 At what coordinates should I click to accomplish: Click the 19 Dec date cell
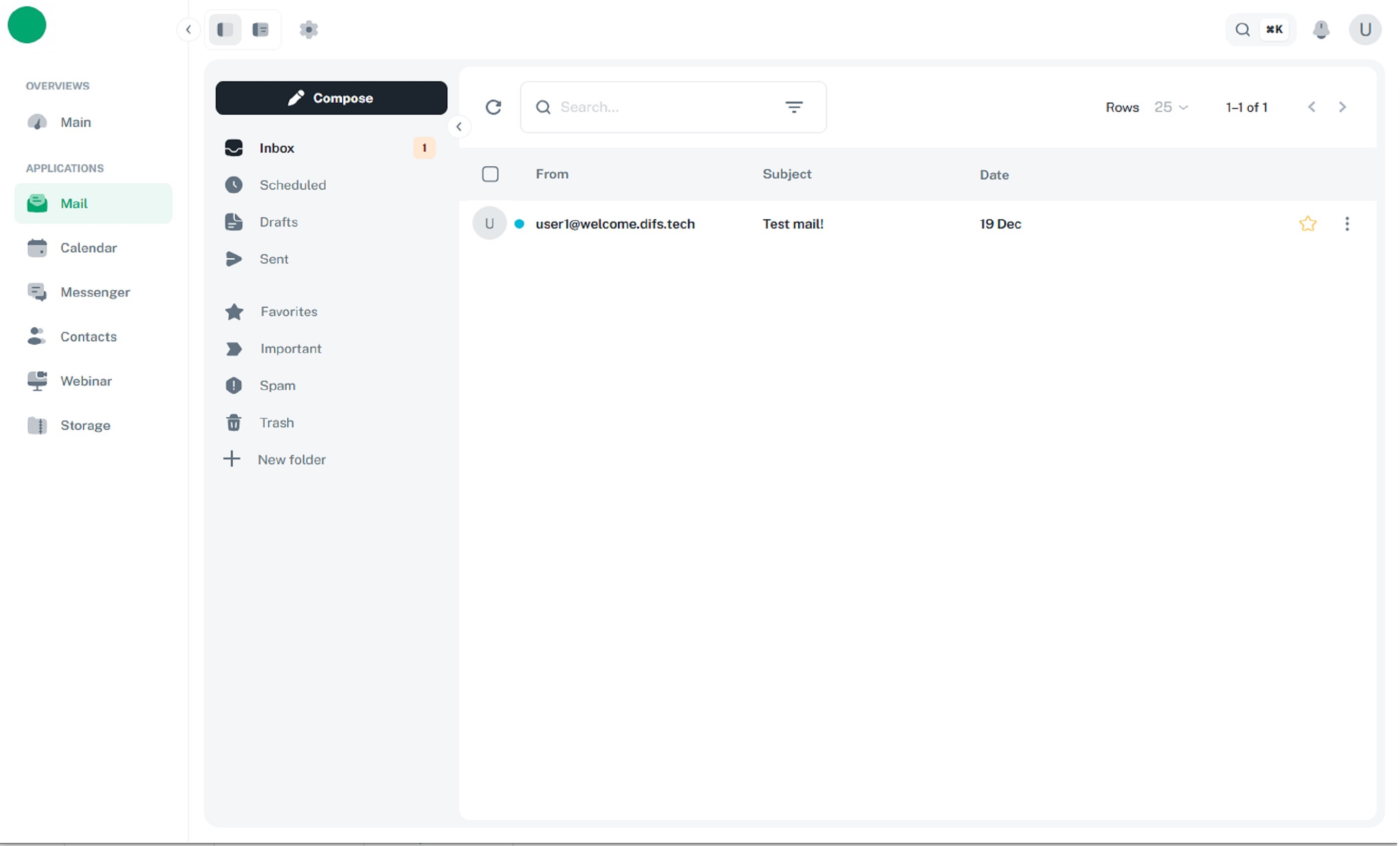(1000, 224)
